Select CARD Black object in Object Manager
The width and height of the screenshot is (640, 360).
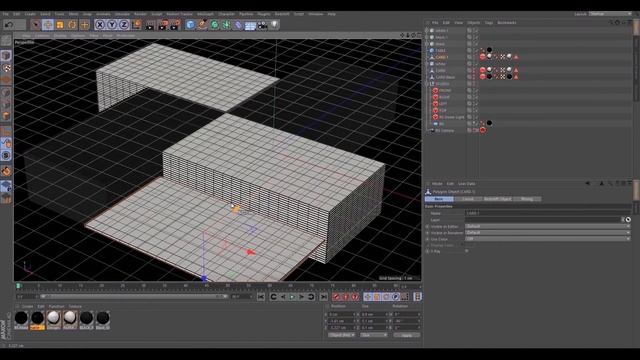tap(444, 77)
